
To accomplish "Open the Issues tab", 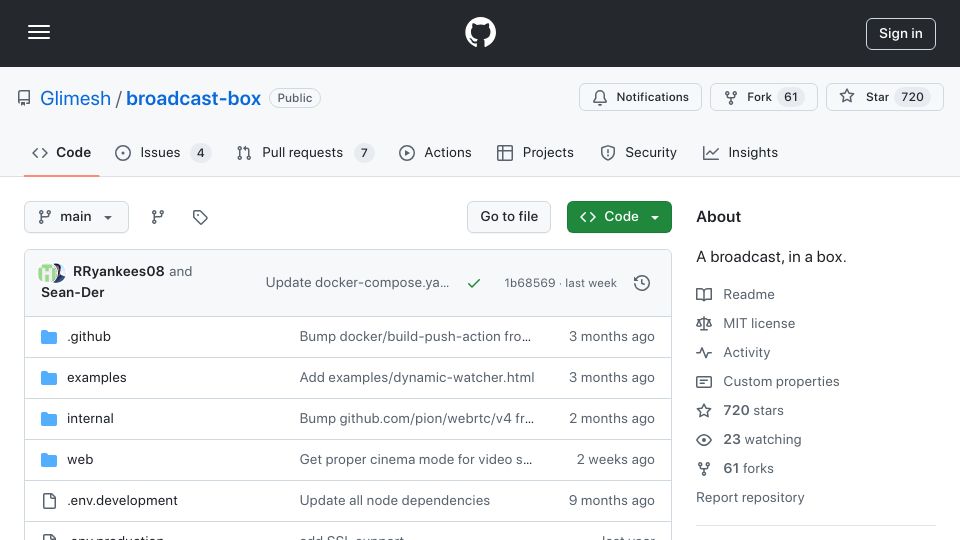I will tap(162, 152).
